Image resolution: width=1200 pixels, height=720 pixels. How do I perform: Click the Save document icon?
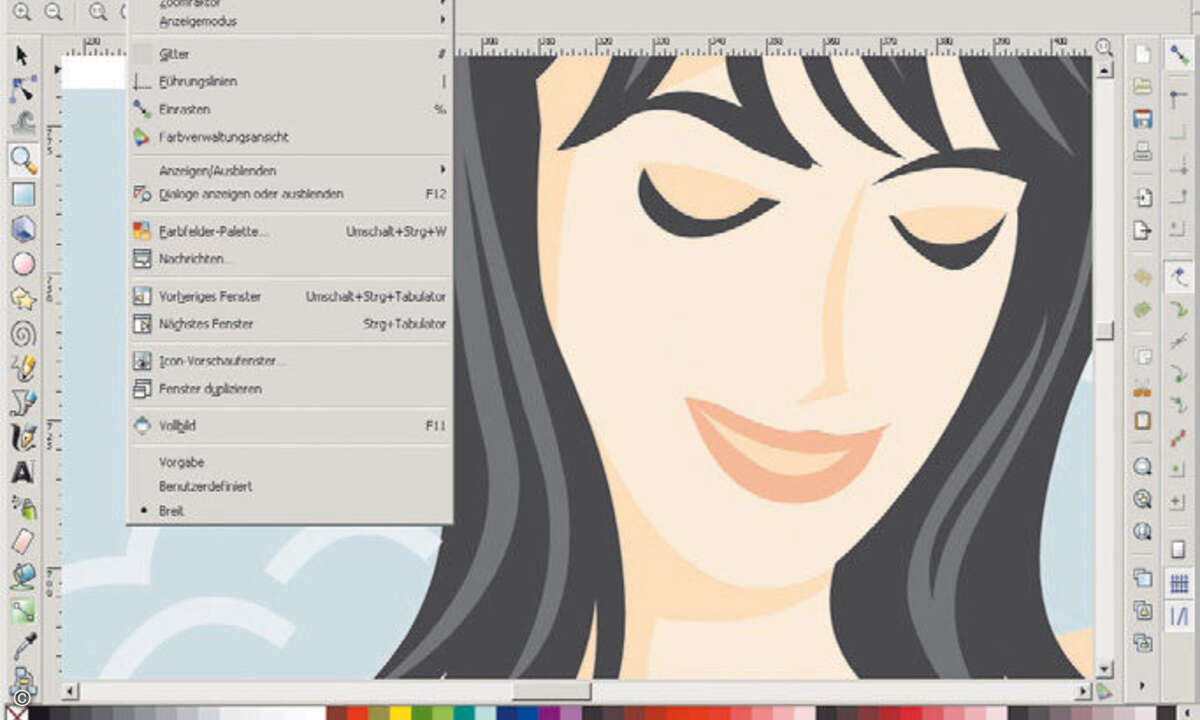point(1142,119)
